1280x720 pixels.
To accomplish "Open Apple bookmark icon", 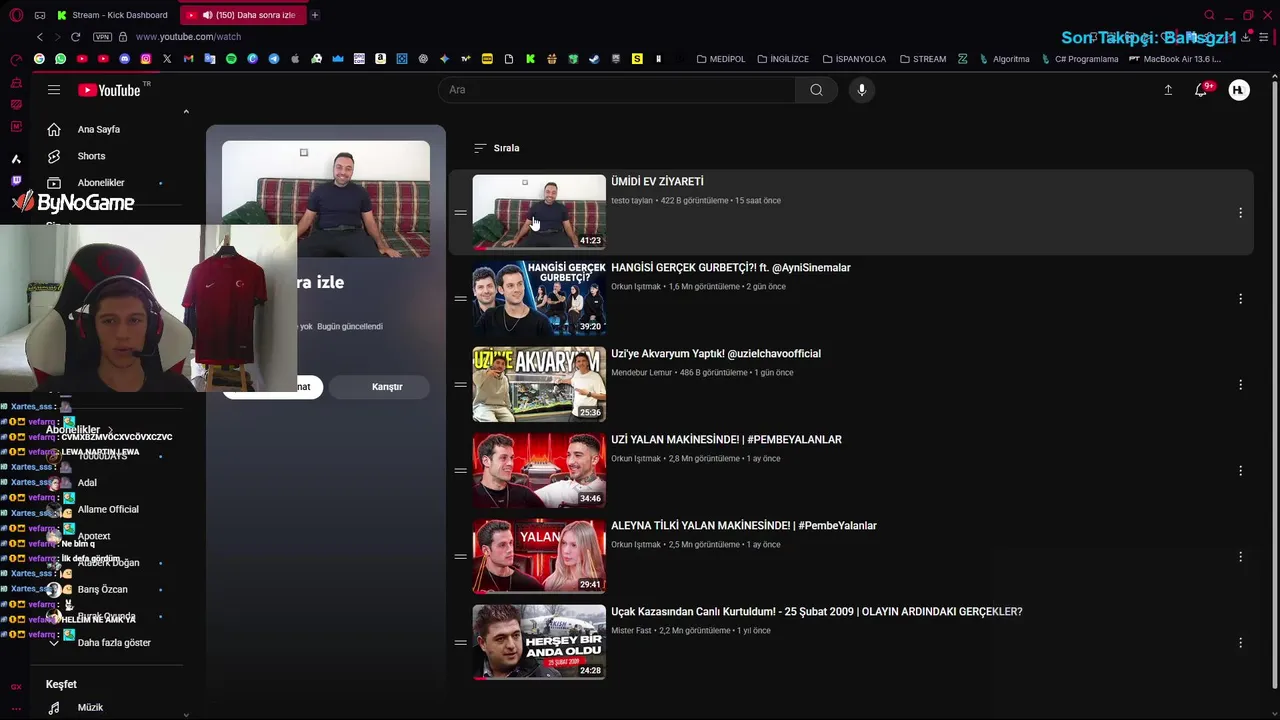I will (x=295, y=59).
